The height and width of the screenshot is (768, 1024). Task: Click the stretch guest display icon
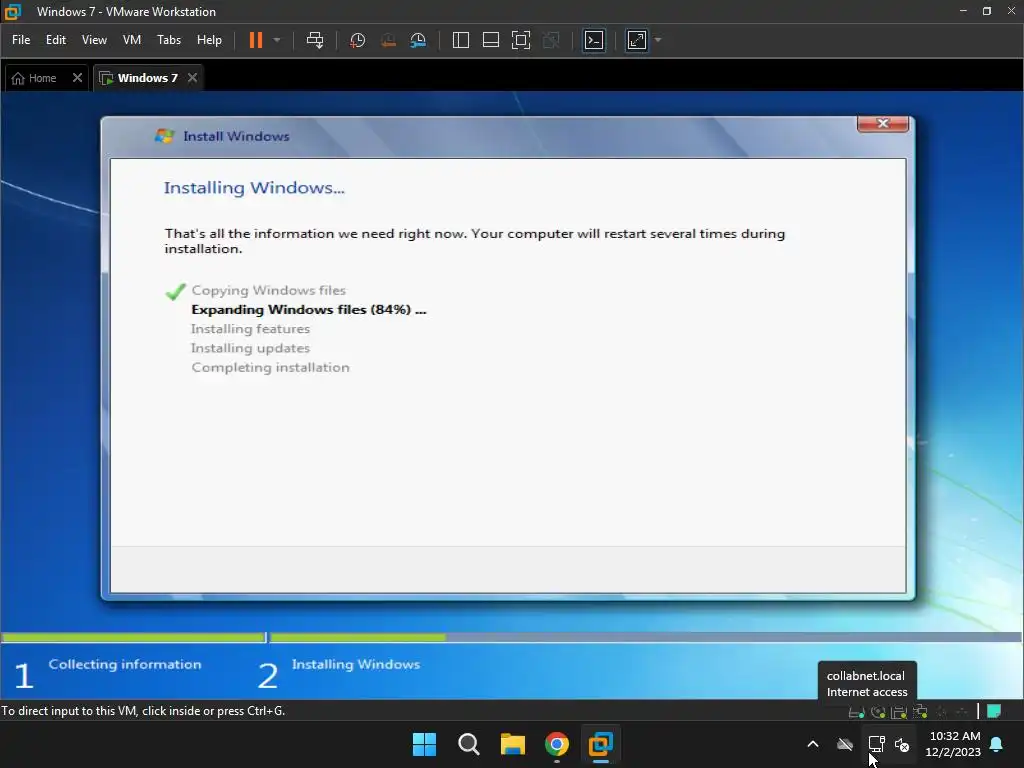click(x=637, y=40)
